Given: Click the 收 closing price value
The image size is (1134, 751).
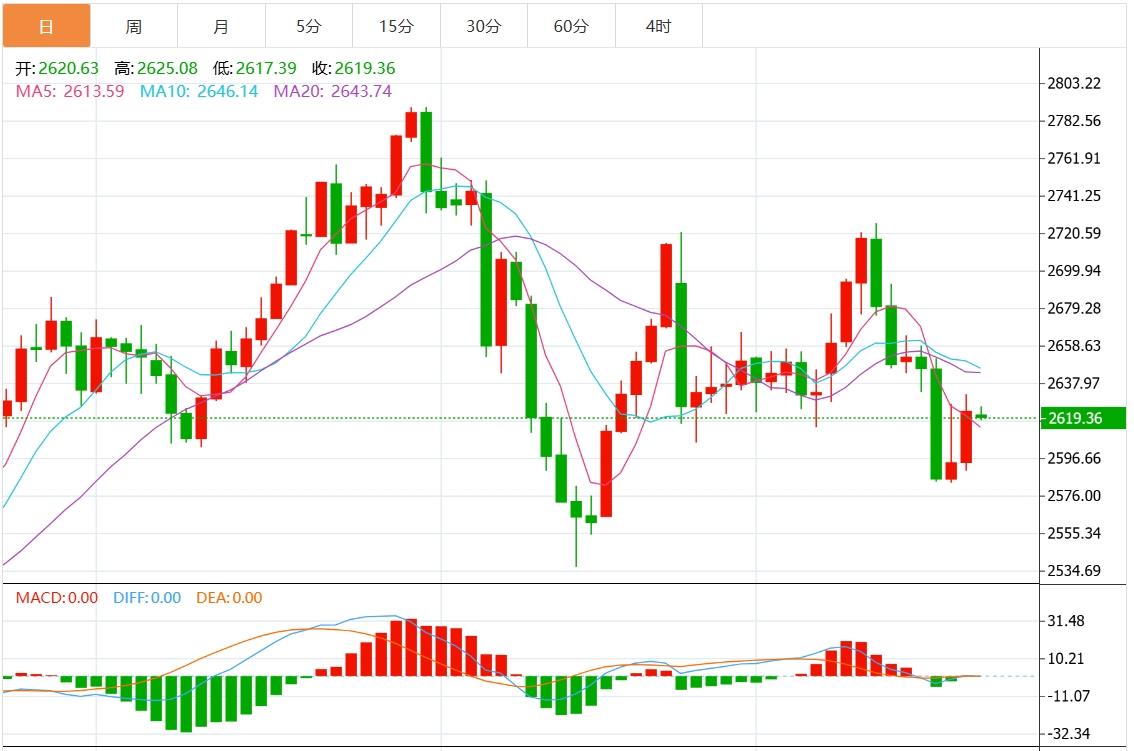Looking at the screenshot, I should coord(364,69).
